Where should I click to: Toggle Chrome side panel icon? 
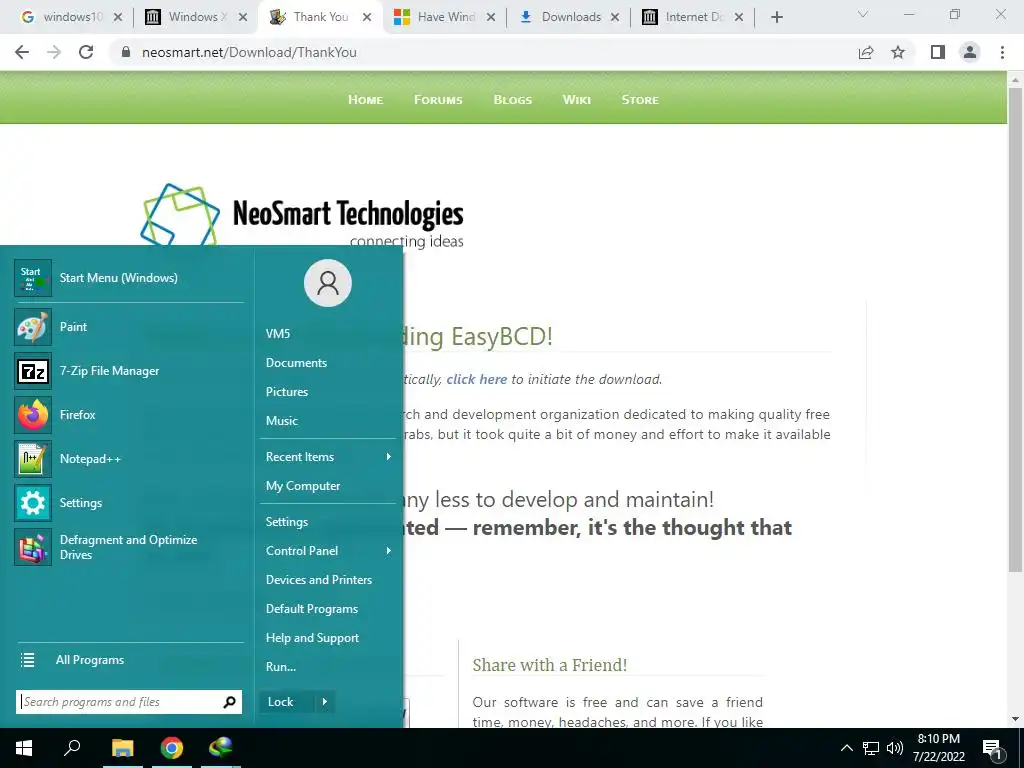[938, 52]
